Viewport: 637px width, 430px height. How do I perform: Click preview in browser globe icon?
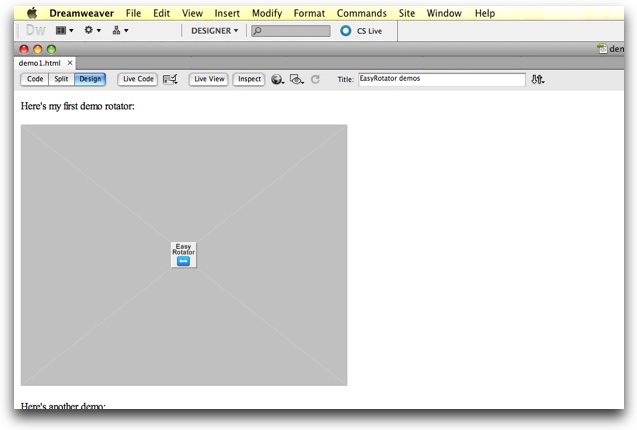[x=277, y=79]
